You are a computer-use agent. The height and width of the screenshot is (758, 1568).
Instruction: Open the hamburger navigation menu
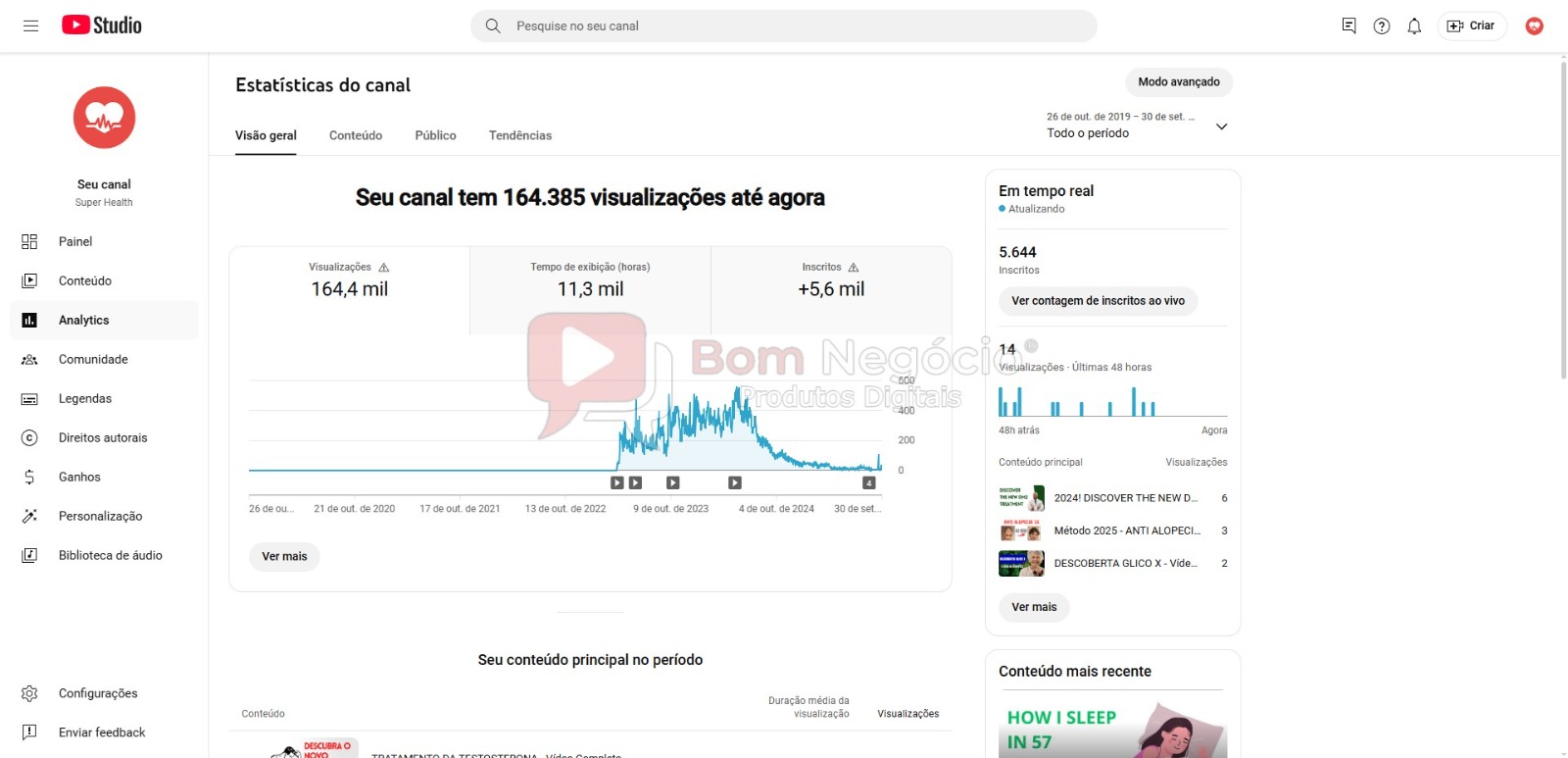click(x=30, y=25)
